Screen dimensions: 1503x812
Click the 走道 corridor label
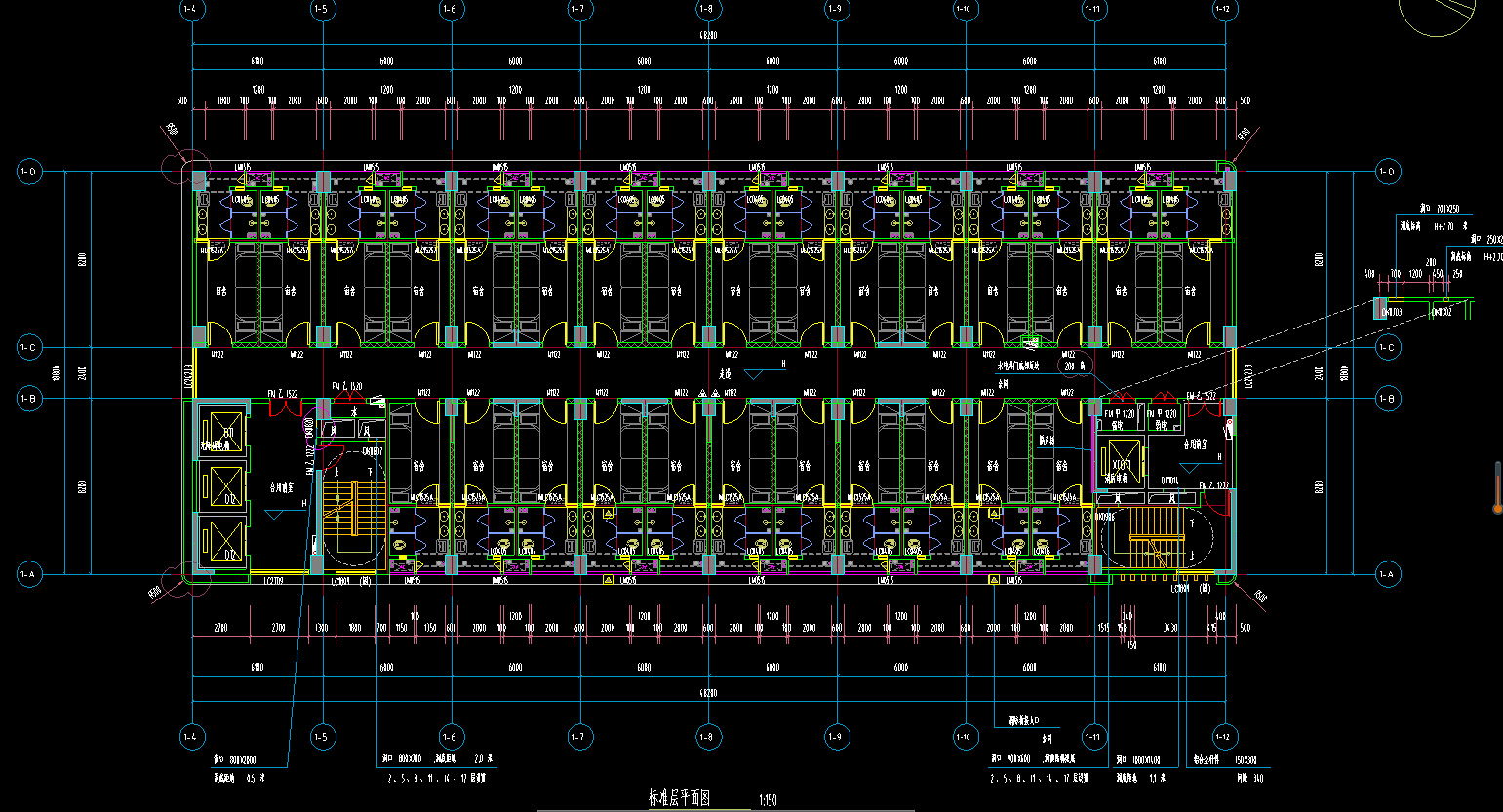[x=725, y=373]
